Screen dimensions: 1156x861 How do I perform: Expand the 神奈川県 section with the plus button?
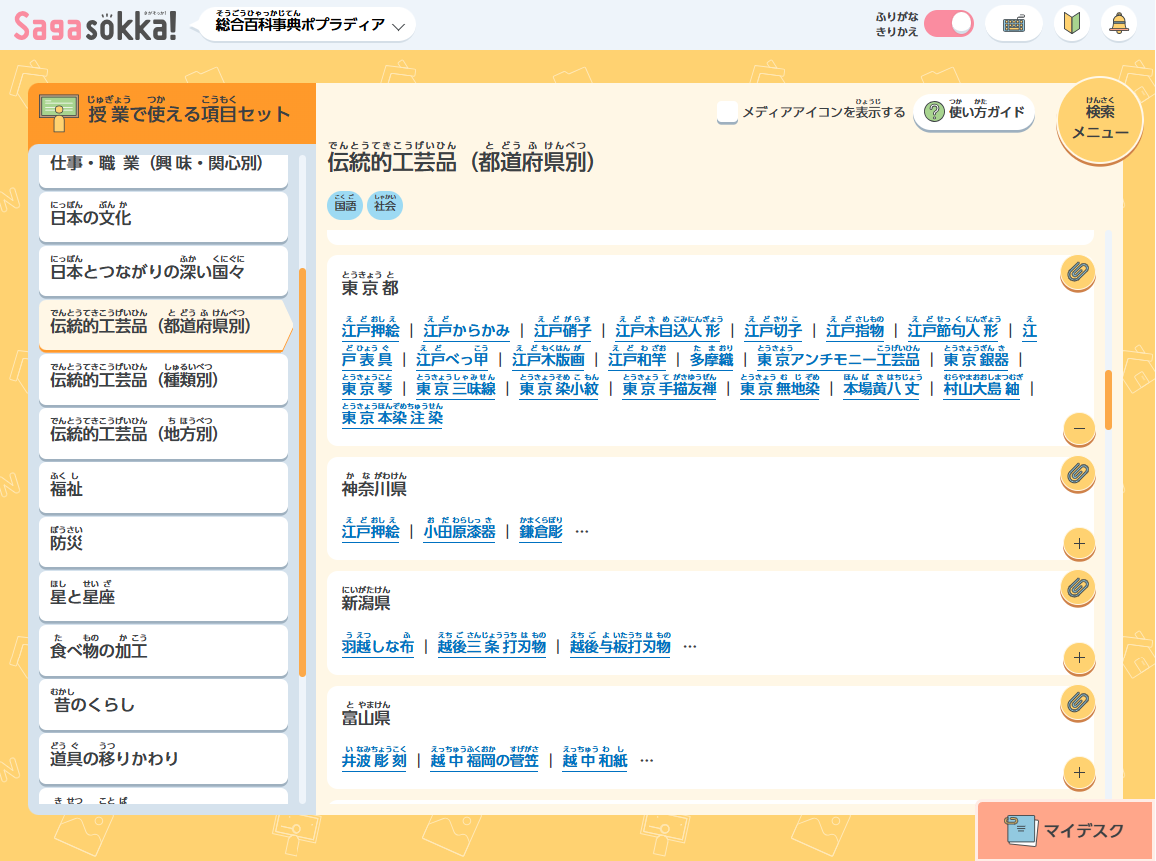click(x=1077, y=545)
